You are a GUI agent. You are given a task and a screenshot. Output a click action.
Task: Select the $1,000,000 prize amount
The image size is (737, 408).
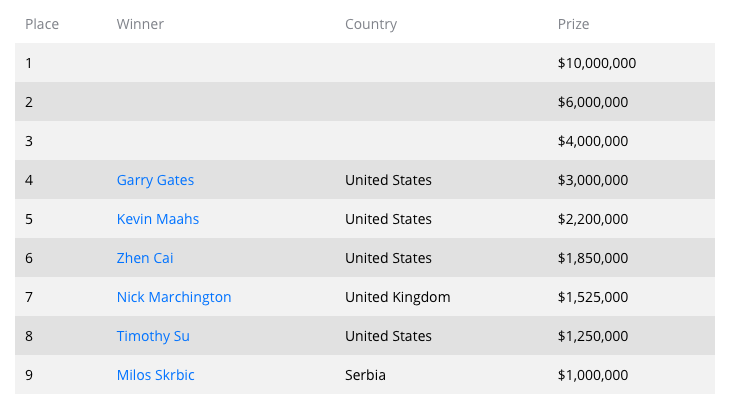pyautogui.click(x=593, y=375)
